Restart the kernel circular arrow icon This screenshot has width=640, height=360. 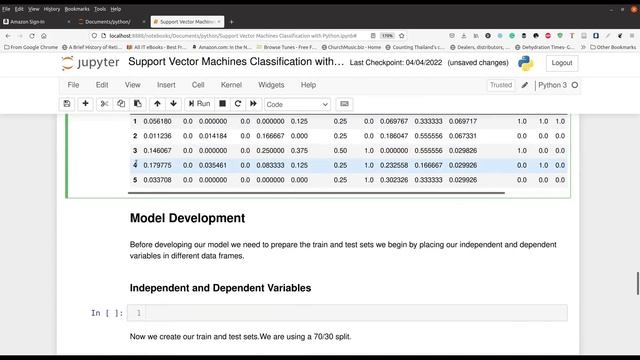click(x=238, y=104)
